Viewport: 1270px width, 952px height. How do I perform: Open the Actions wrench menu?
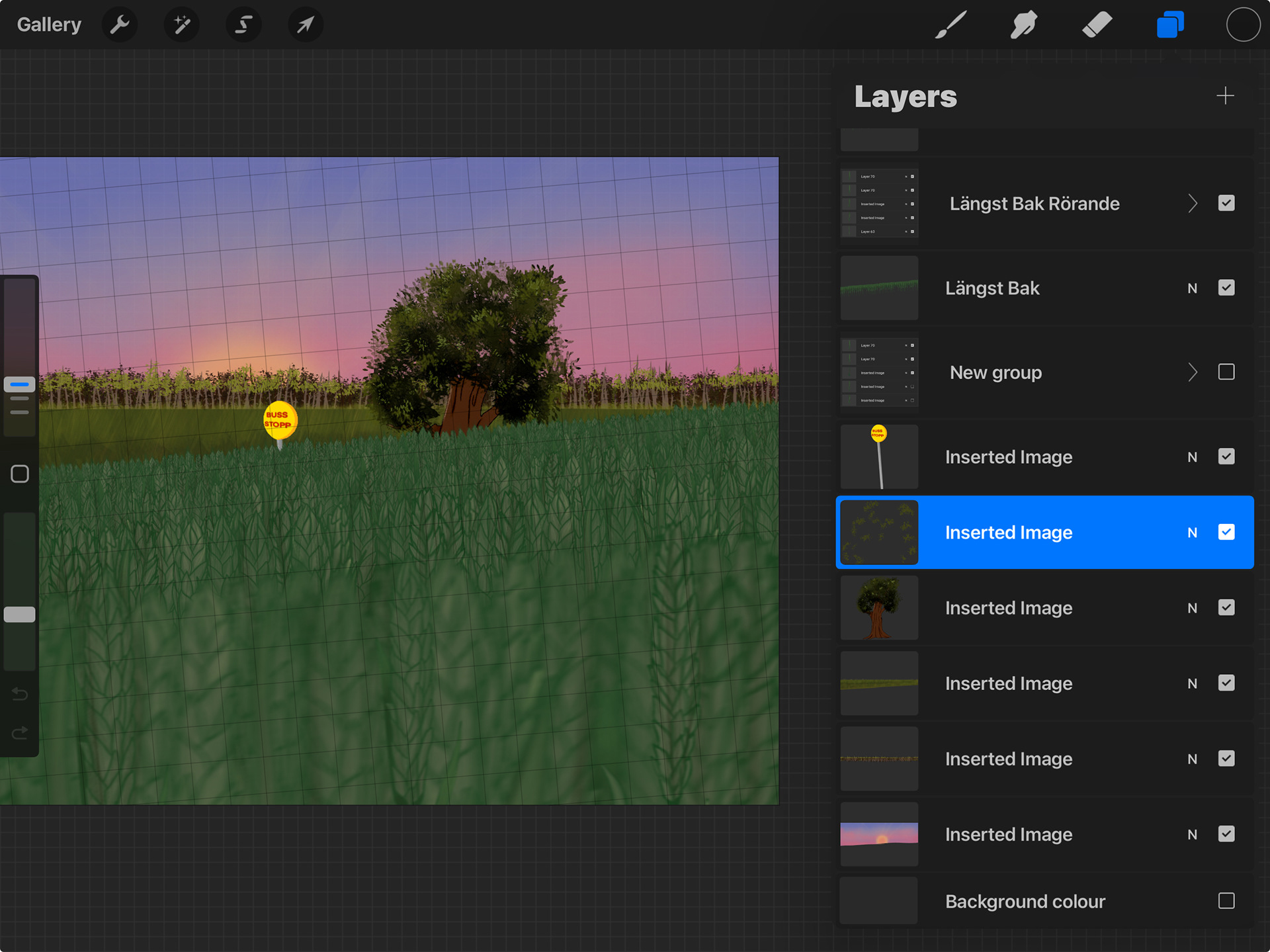[x=120, y=25]
